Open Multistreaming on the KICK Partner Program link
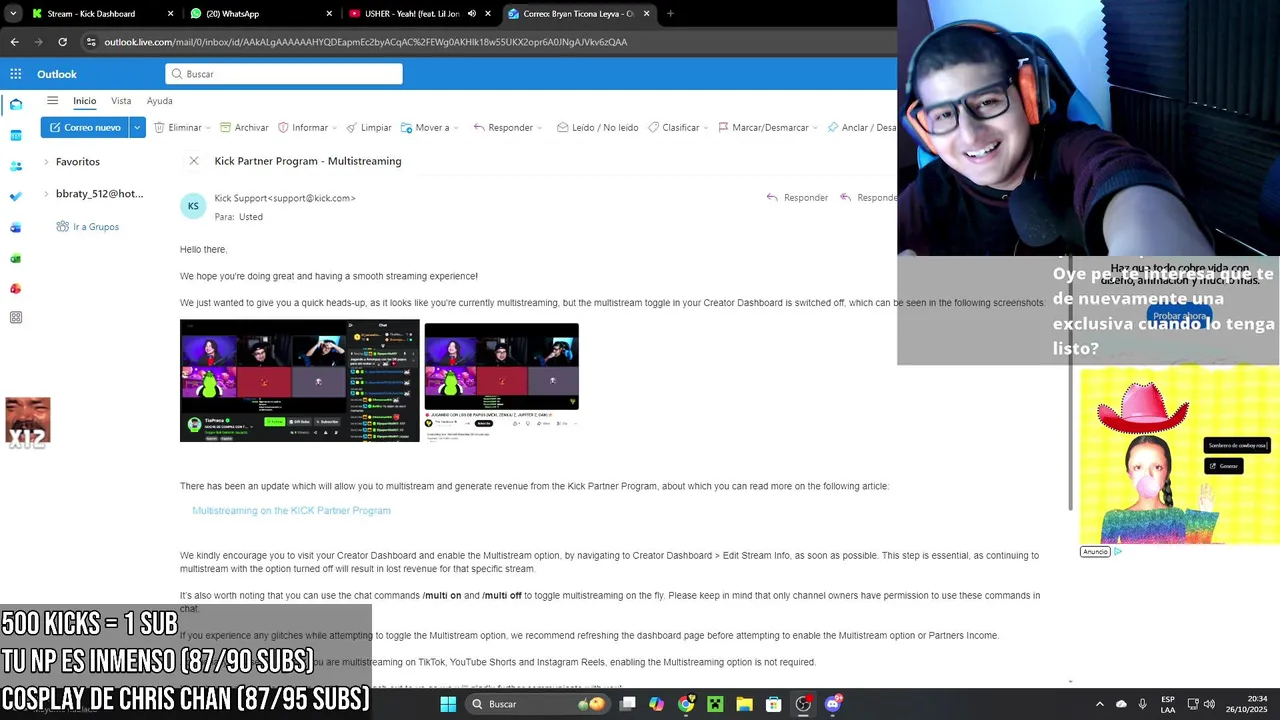 pyautogui.click(x=291, y=511)
